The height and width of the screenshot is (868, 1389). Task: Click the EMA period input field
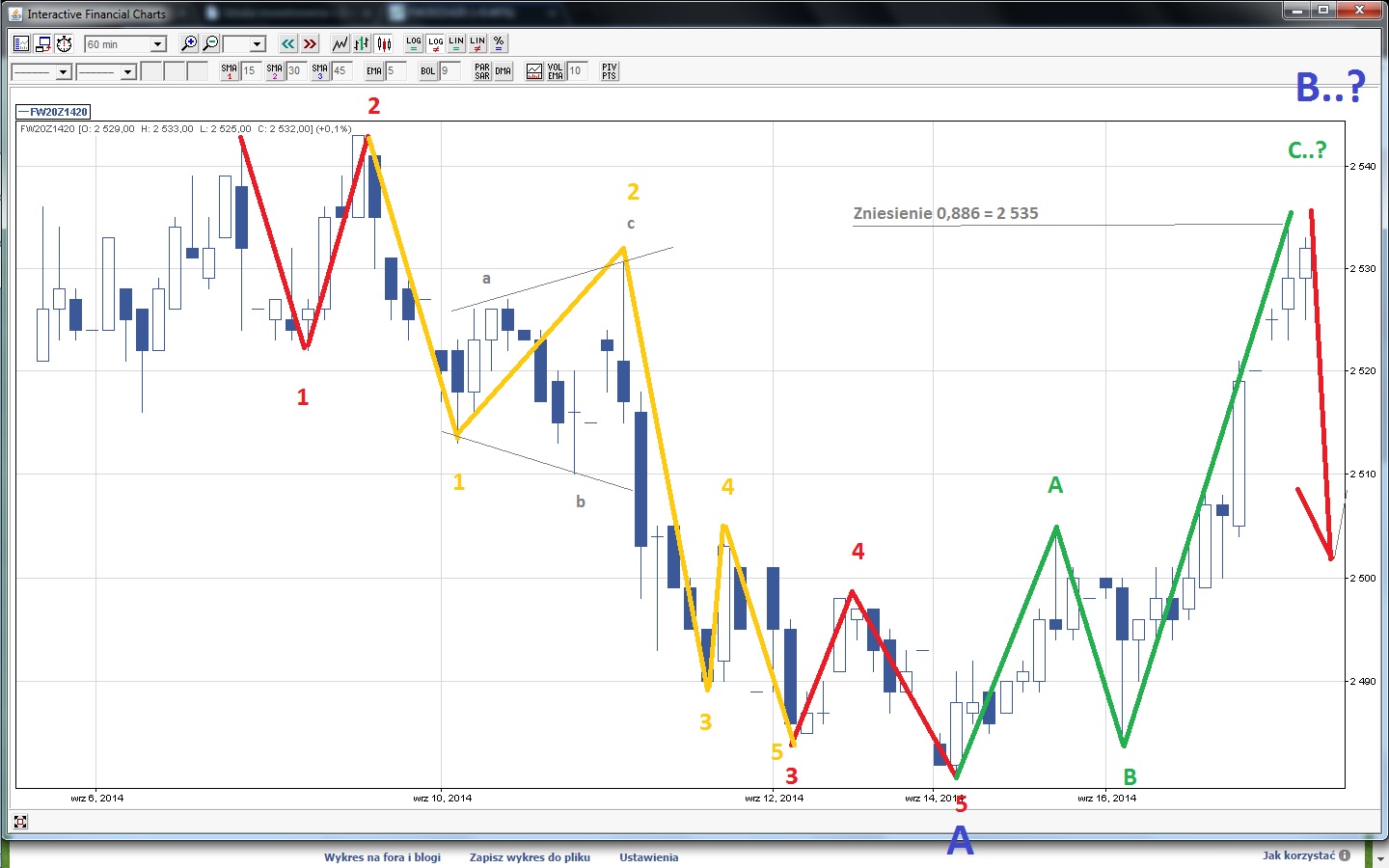tap(395, 71)
